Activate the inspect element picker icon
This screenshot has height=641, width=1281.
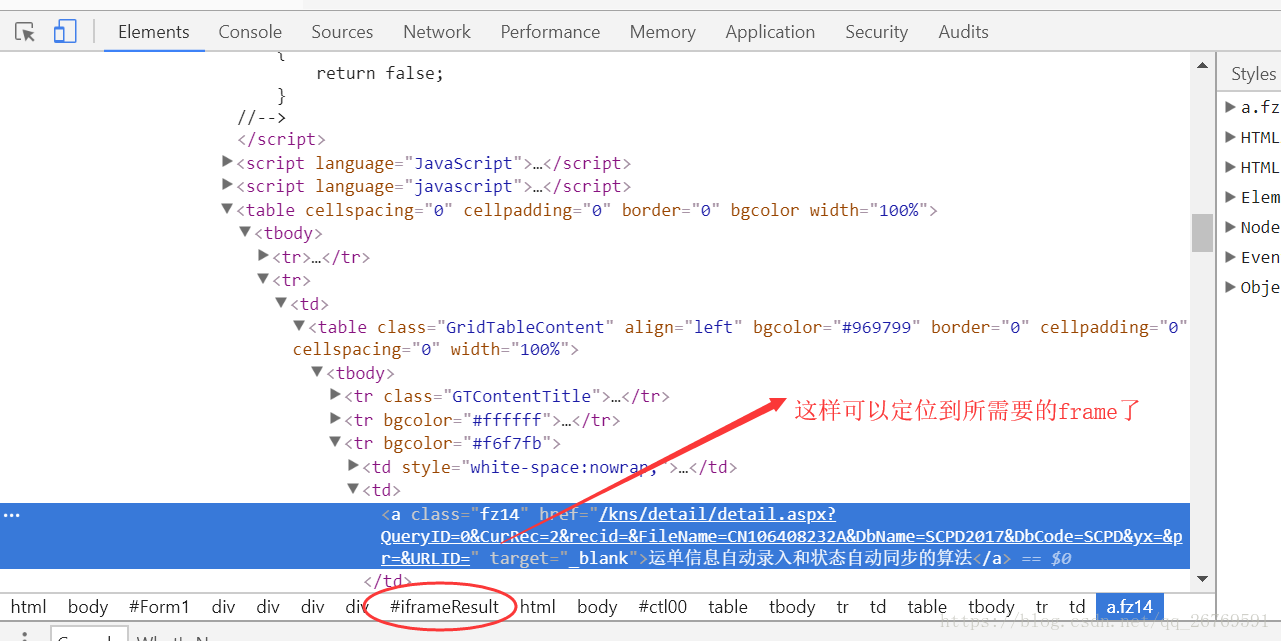coord(25,32)
